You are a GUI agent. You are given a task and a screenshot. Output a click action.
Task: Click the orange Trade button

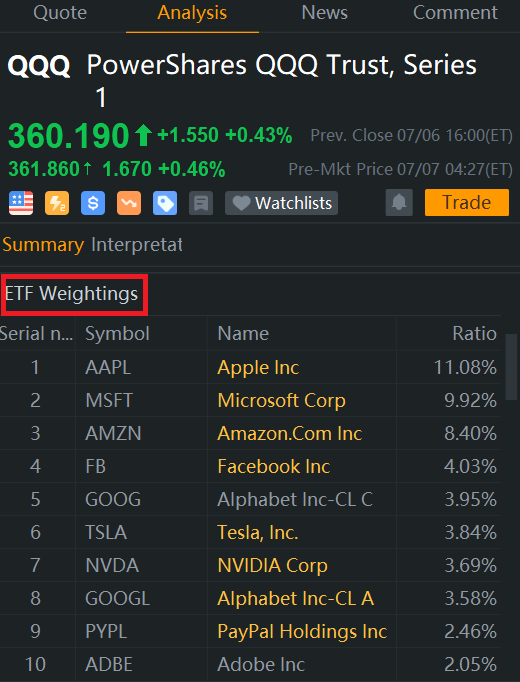pos(467,203)
